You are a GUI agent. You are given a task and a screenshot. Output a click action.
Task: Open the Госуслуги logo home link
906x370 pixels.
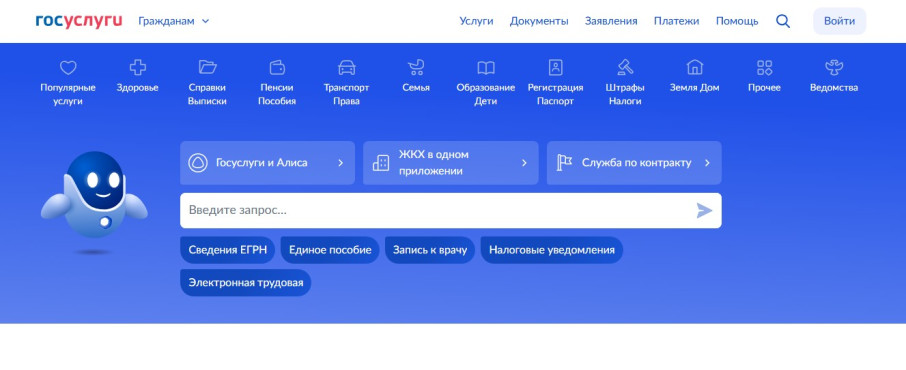coord(79,21)
